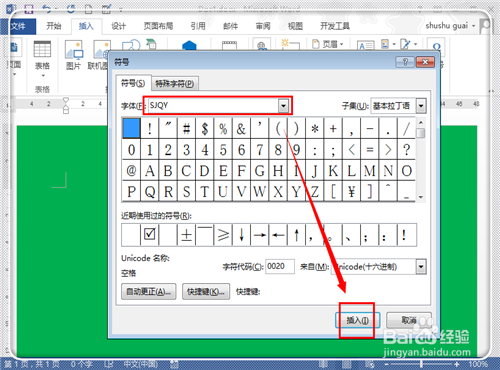Viewport: 500px width, 370px height.
Task: Open the View (视图) ribbon tab
Action: point(295,26)
